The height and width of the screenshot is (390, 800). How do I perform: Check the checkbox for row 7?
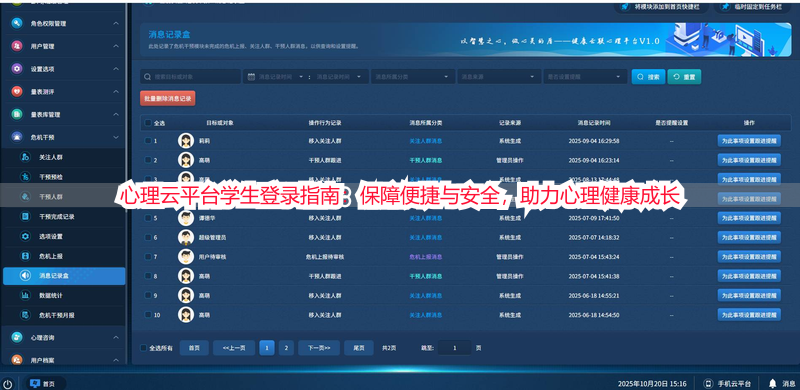[148, 257]
